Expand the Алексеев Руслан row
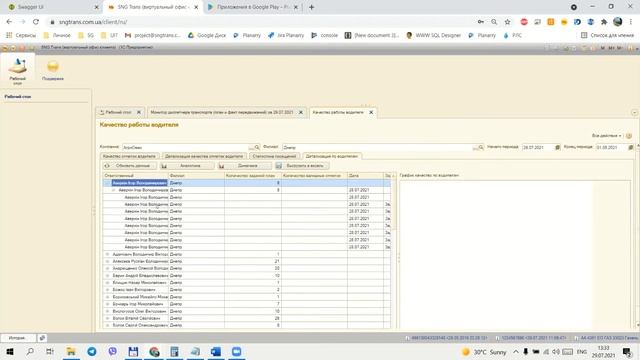The image size is (640, 360). 108,261
